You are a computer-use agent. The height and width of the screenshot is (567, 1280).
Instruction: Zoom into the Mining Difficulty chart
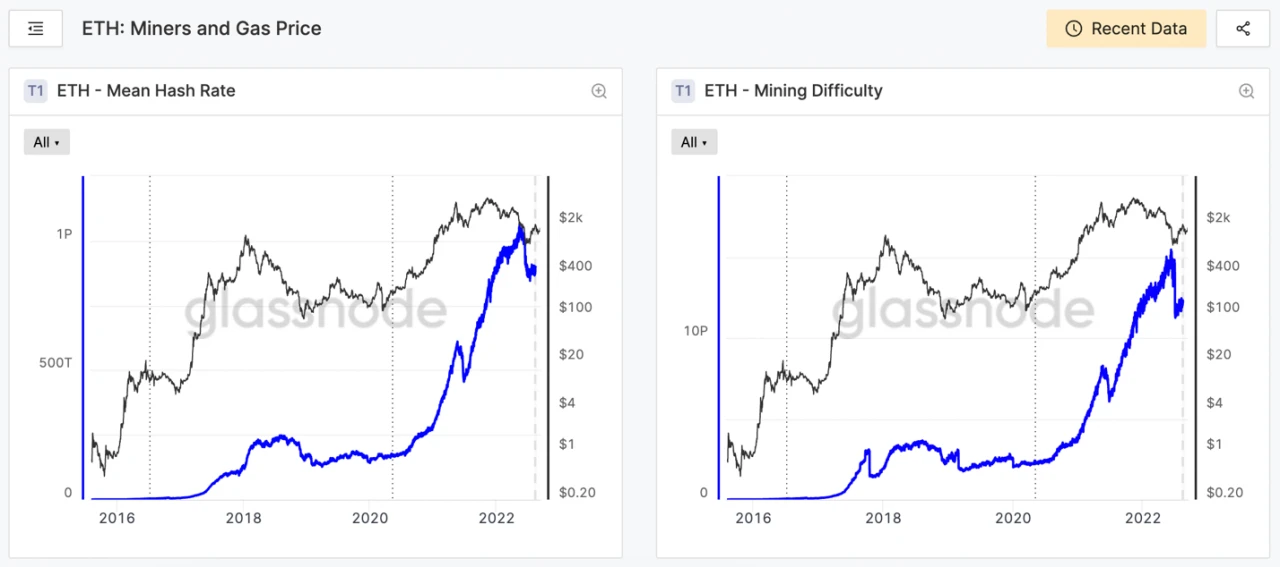pyautogui.click(x=1246, y=91)
